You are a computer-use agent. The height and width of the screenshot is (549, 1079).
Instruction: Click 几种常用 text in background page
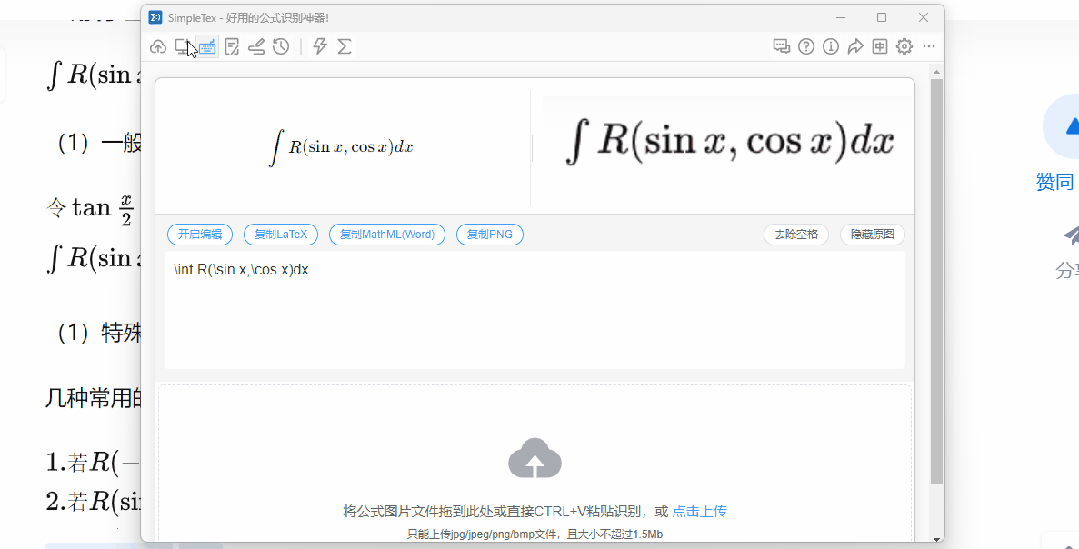(94, 398)
